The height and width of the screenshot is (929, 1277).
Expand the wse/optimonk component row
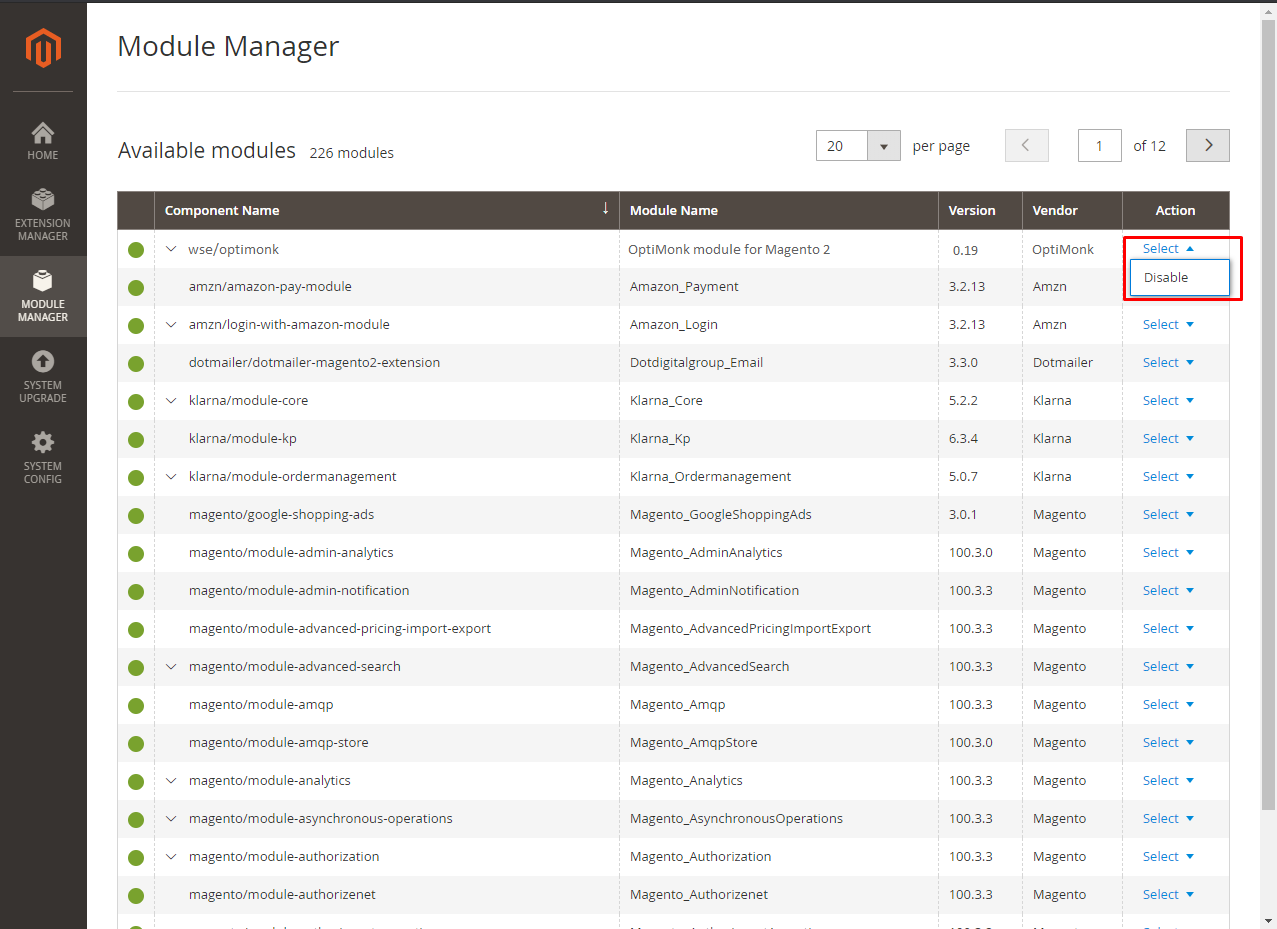pyautogui.click(x=171, y=249)
